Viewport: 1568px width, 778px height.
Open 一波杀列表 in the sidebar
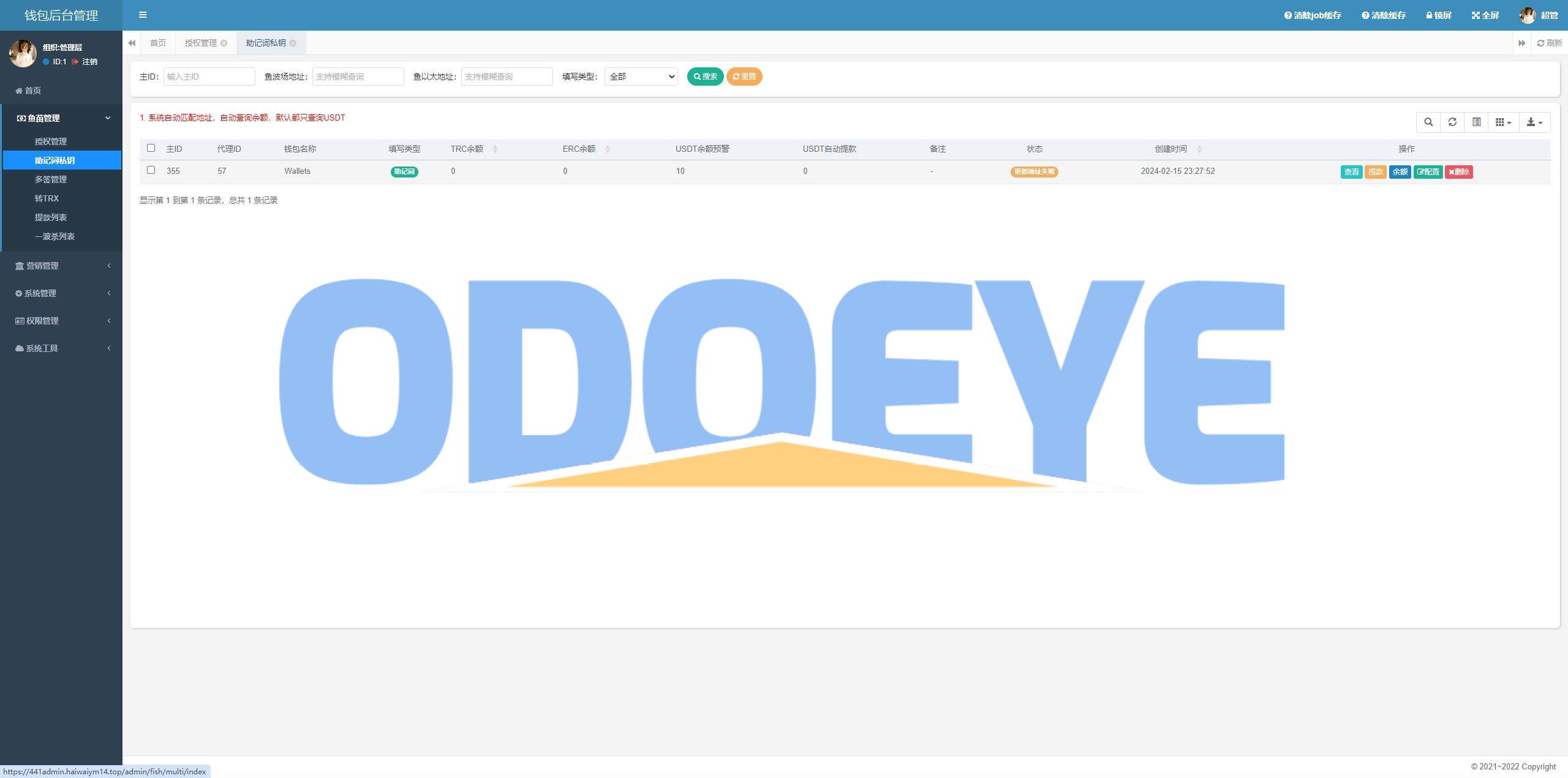click(x=55, y=236)
